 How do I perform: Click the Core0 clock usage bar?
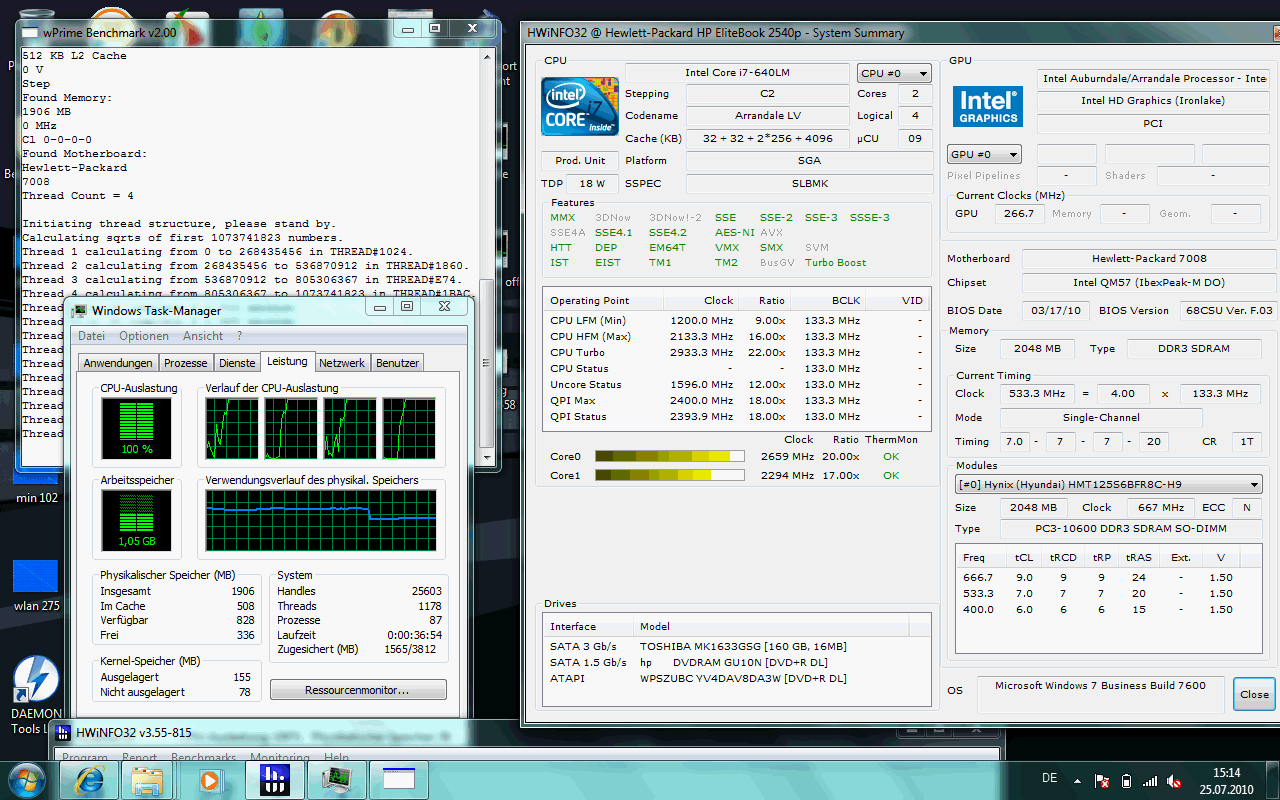point(670,456)
